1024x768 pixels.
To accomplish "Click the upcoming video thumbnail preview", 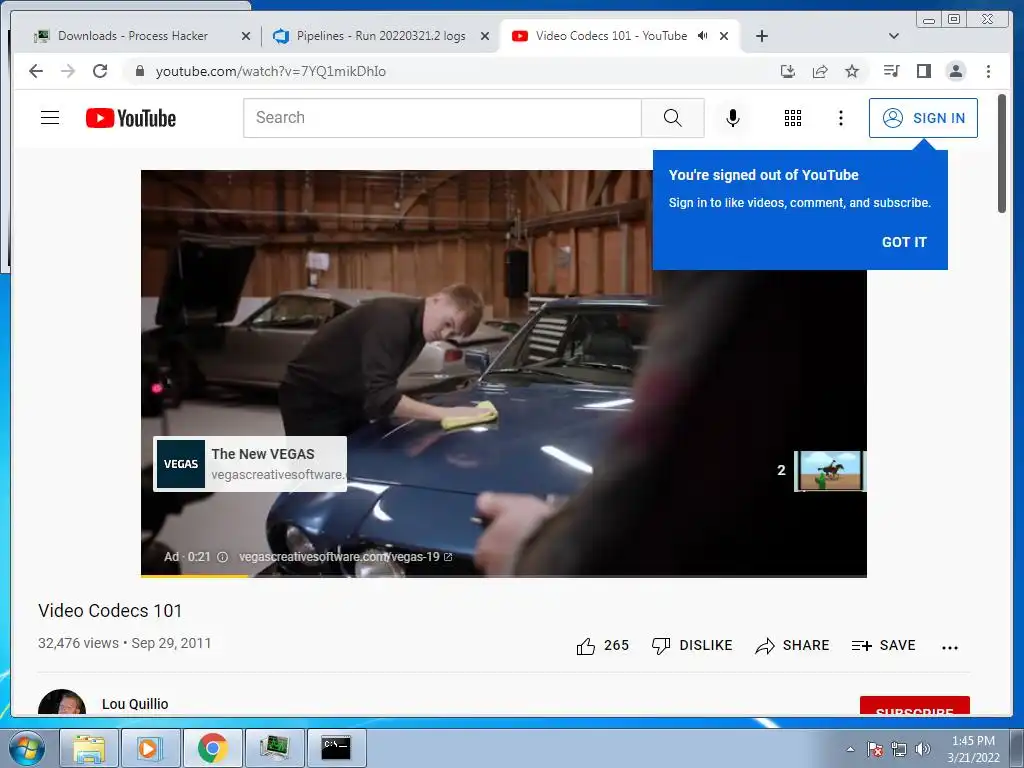I will click(x=830, y=470).
